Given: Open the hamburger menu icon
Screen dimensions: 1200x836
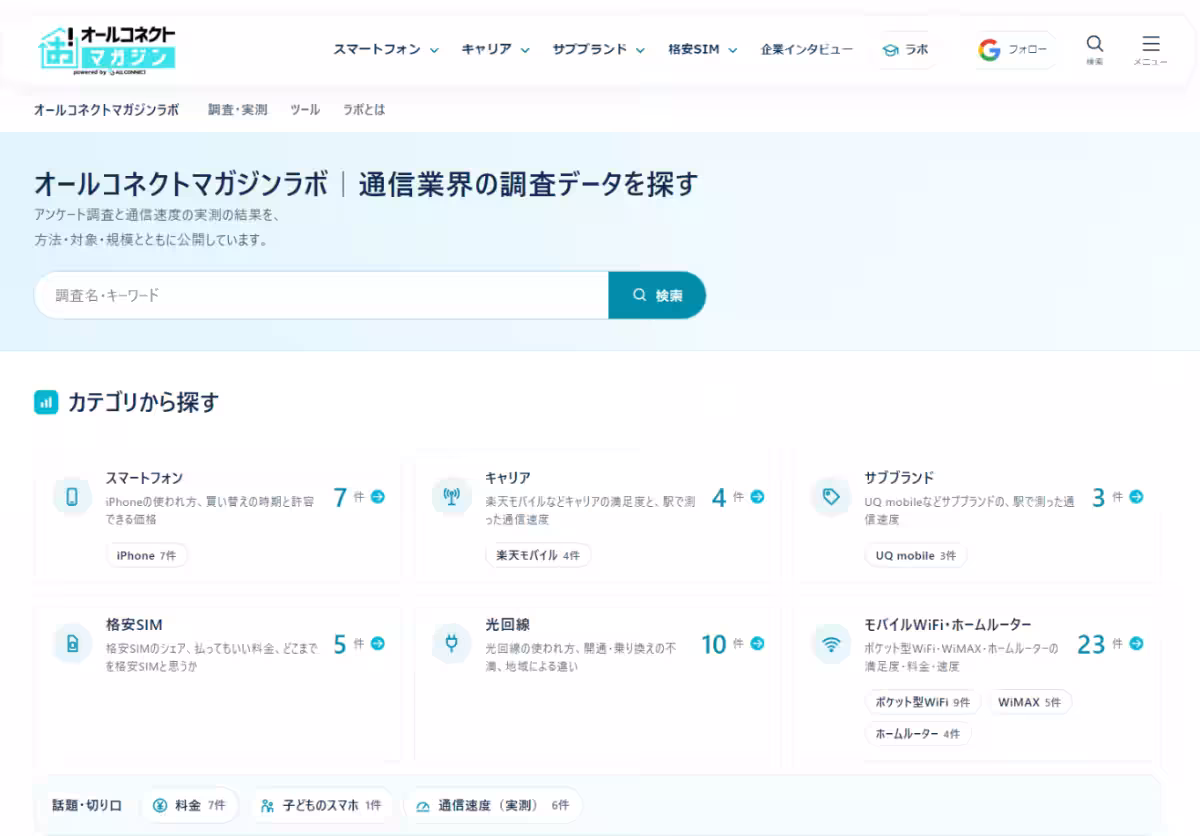Looking at the screenshot, I should (1151, 43).
